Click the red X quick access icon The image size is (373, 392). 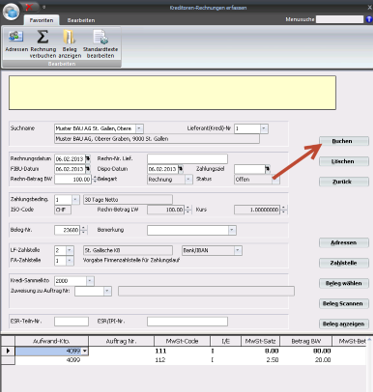pyautogui.click(x=30, y=7)
